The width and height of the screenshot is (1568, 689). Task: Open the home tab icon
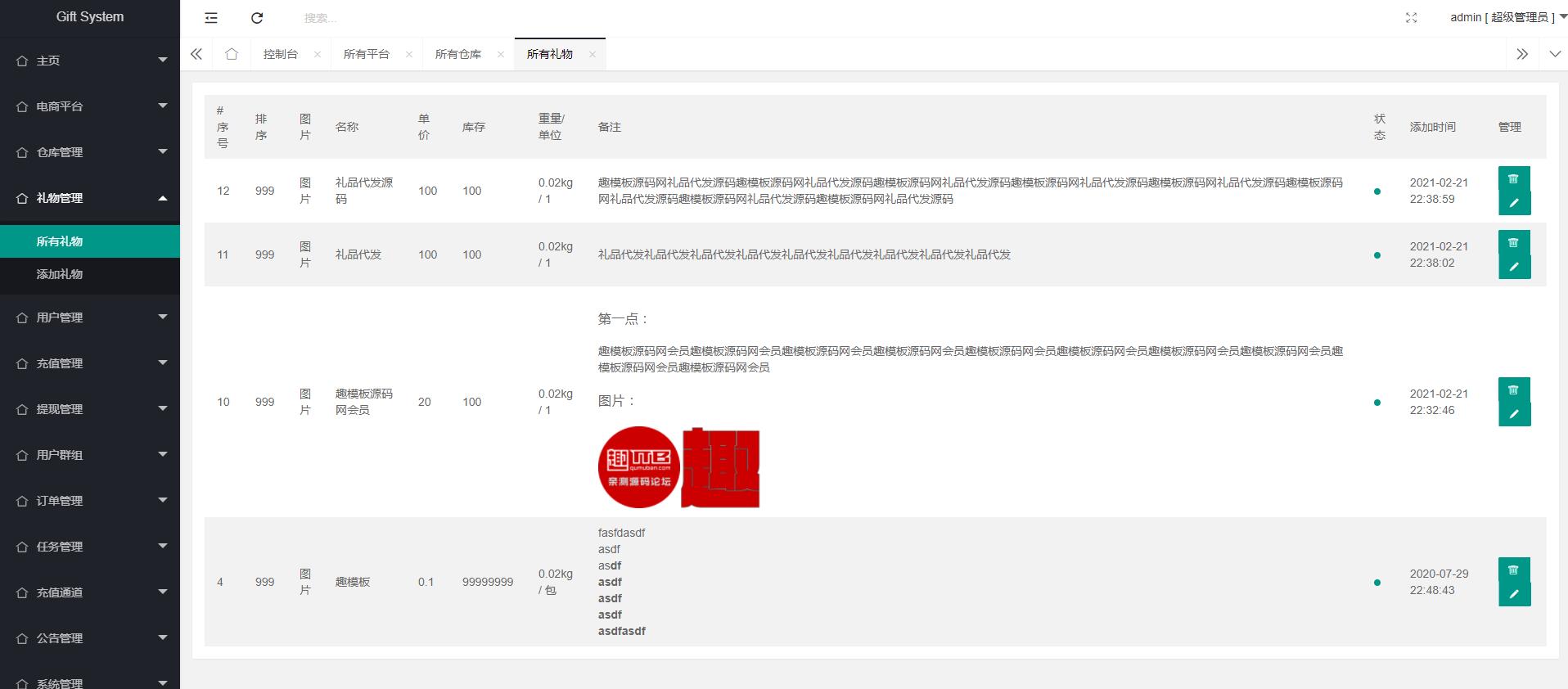pyautogui.click(x=232, y=54)
